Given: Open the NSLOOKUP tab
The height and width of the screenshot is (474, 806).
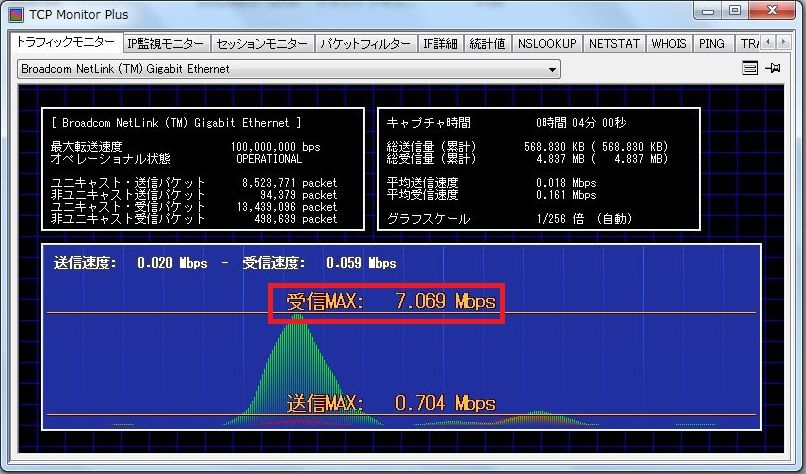Looking at the screenshot, I should tap(547, 44).
